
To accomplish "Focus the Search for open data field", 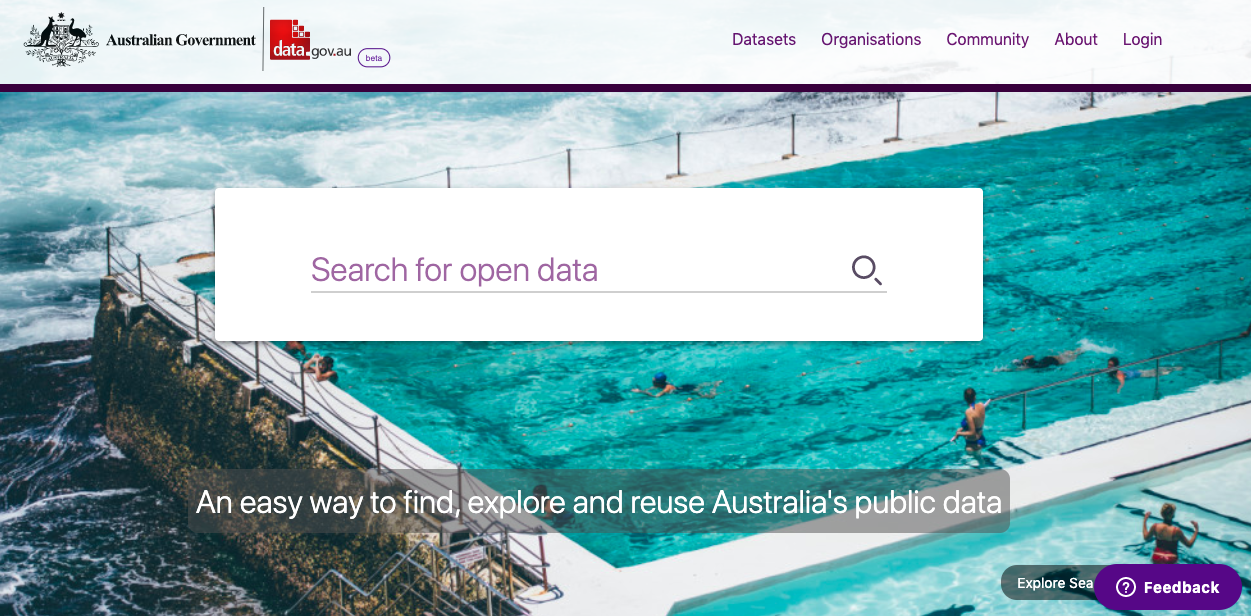I will click(x=578, y=270).
